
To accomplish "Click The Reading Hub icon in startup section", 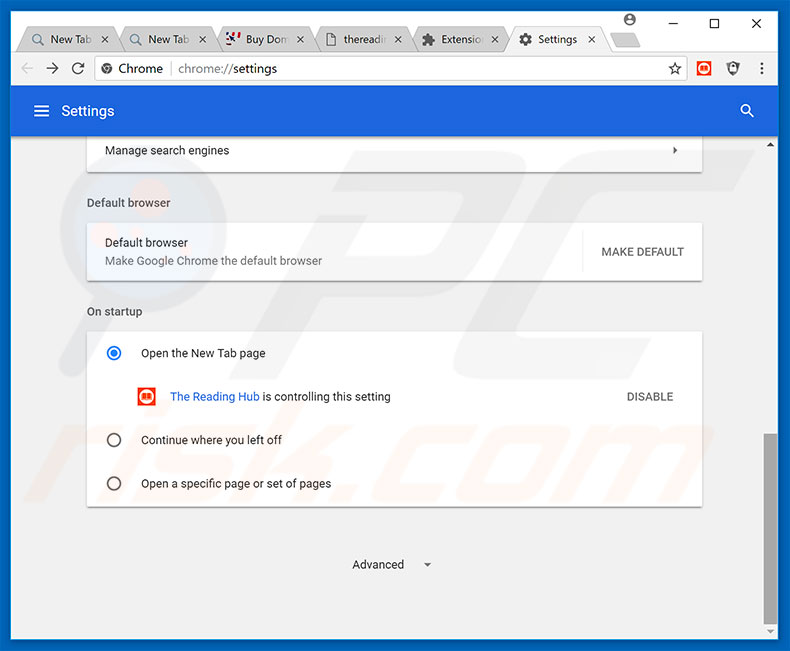I will 147,397.
